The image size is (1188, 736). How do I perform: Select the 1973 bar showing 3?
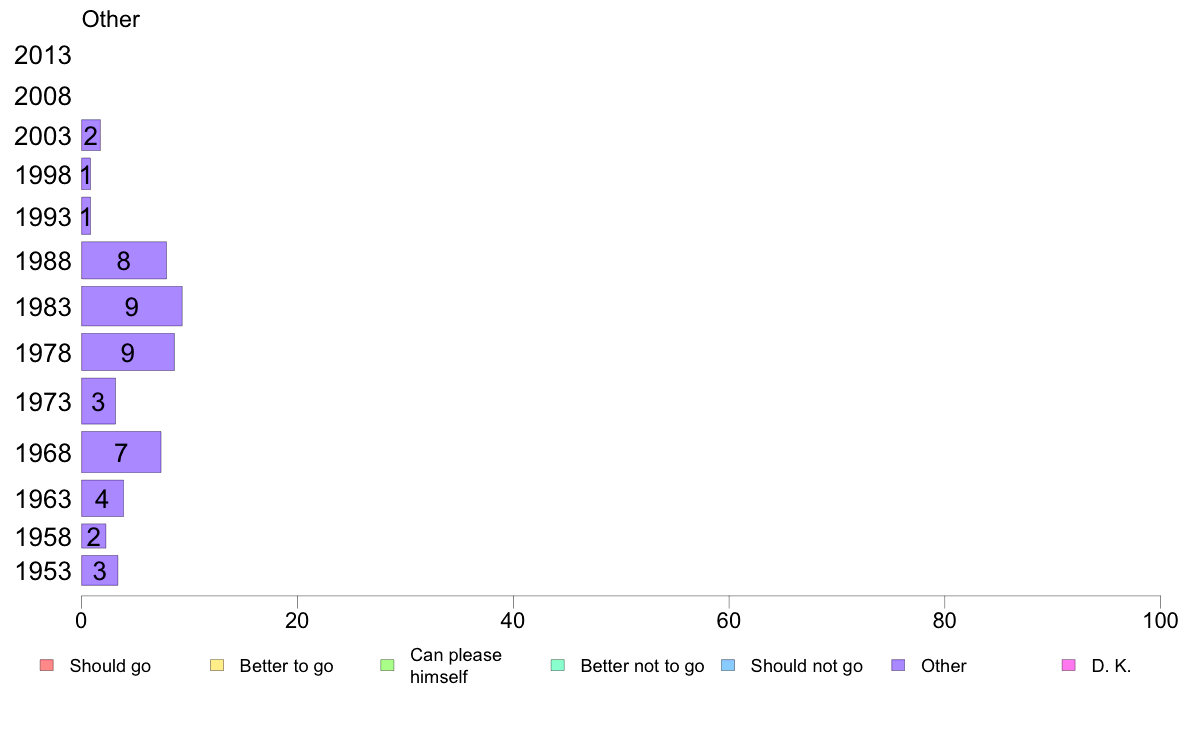coord(98,402)
